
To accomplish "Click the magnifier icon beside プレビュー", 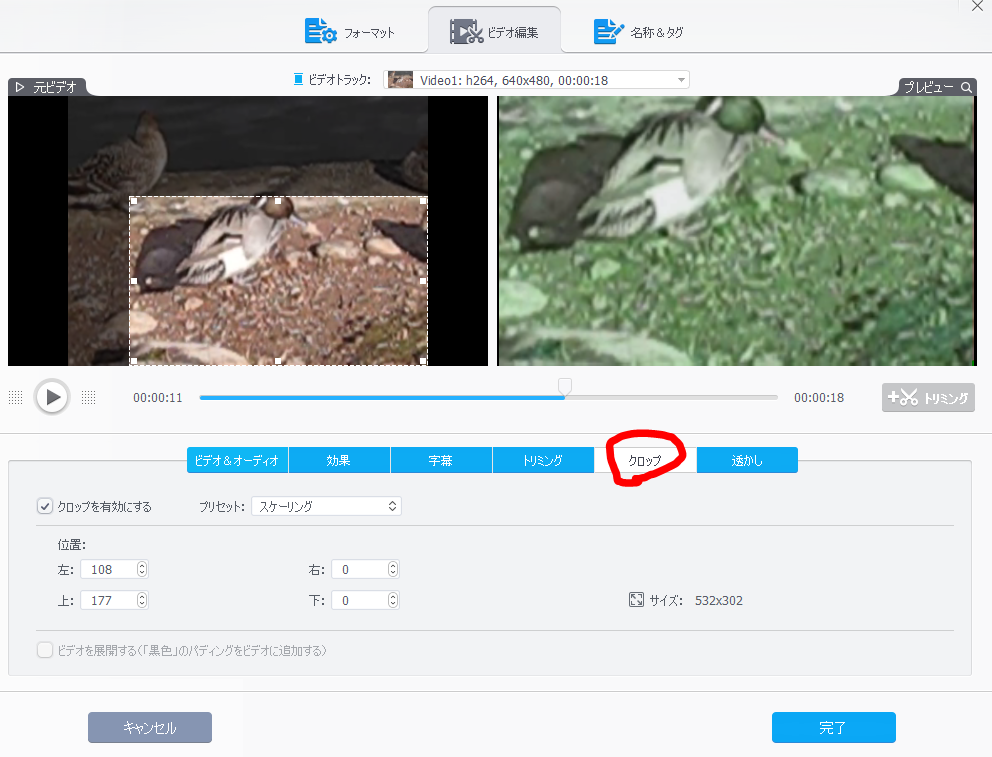I will pyautogui.click(x=966, y=88).
